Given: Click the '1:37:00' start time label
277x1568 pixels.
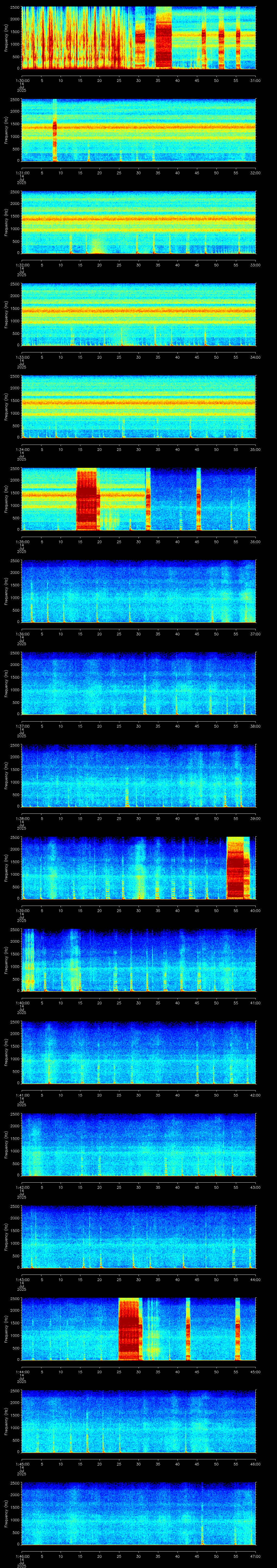Looking at the screenshot, I should coord(22,726).
